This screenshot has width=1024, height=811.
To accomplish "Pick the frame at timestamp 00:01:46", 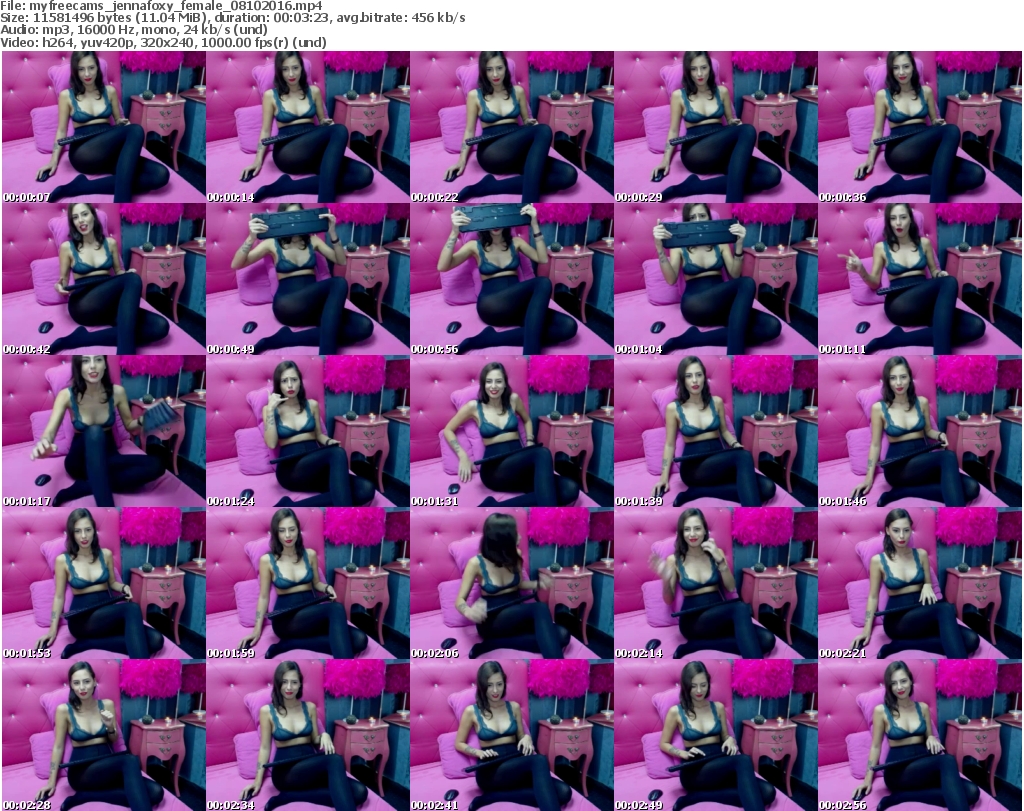I will (x=920, y=432).
